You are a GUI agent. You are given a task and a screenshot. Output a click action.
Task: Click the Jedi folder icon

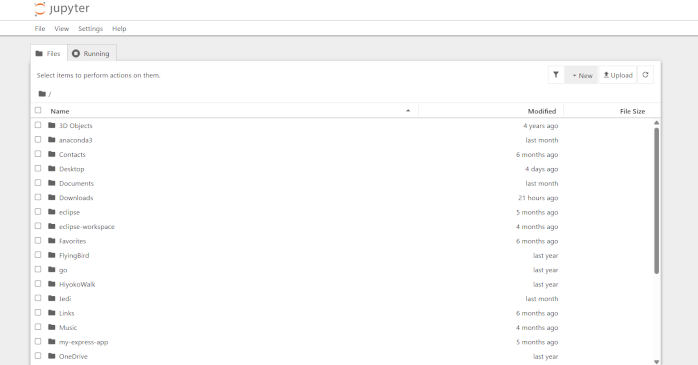pos(52,298)
